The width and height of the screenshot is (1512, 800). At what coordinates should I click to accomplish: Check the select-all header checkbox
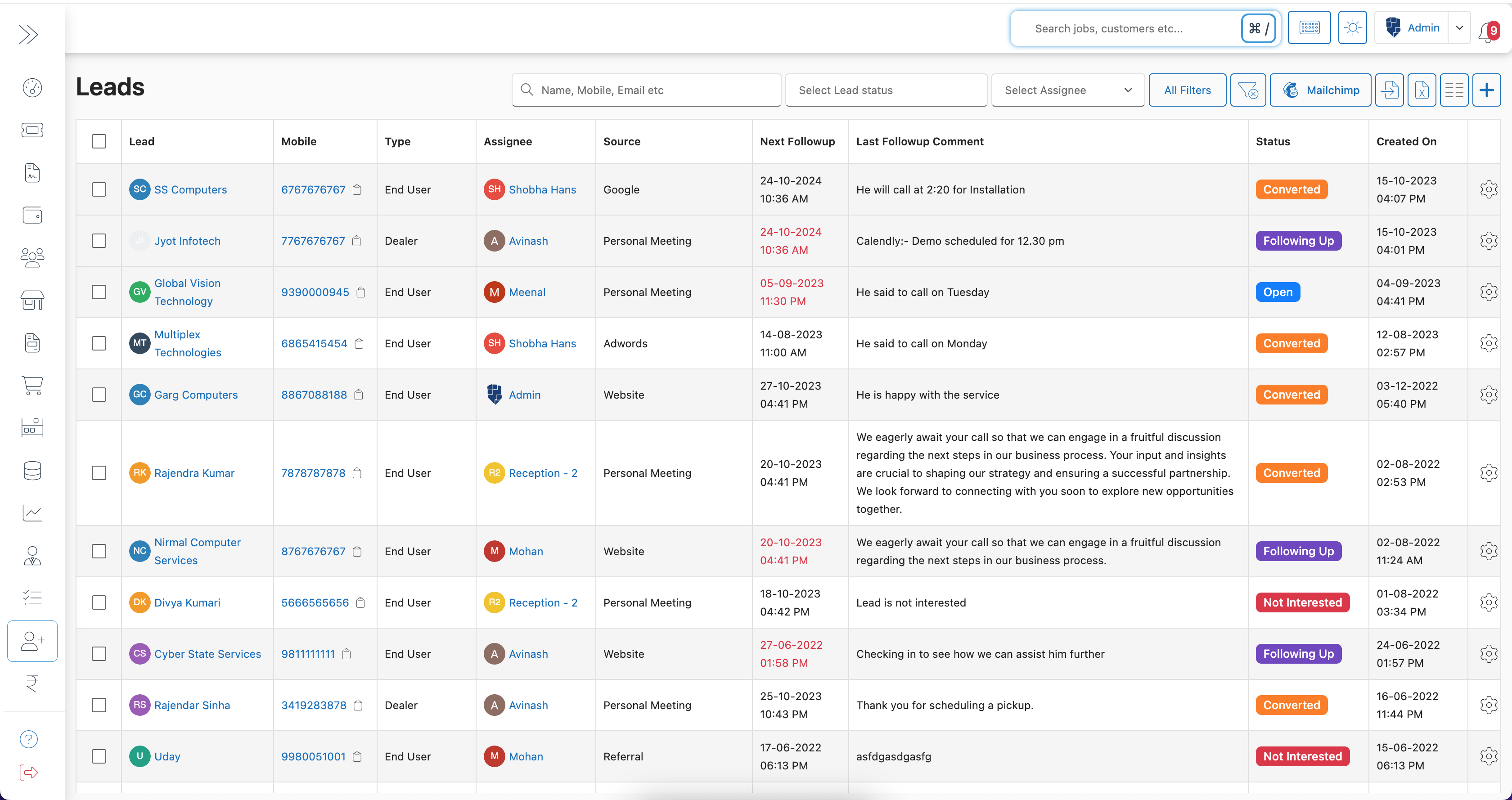click(99, 141)
